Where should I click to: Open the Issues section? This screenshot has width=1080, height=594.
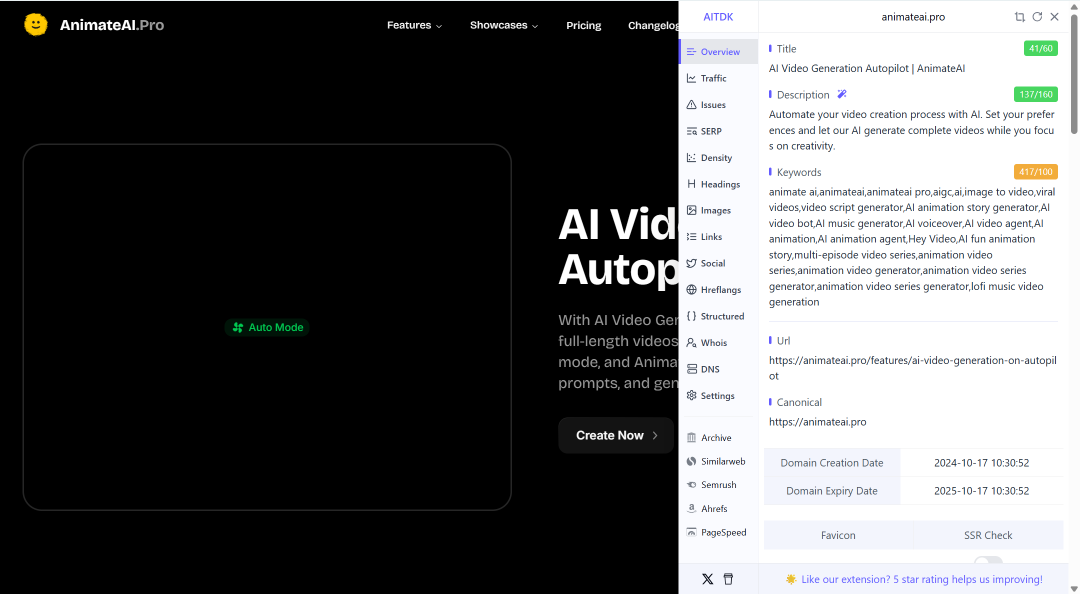coord(718,105)
